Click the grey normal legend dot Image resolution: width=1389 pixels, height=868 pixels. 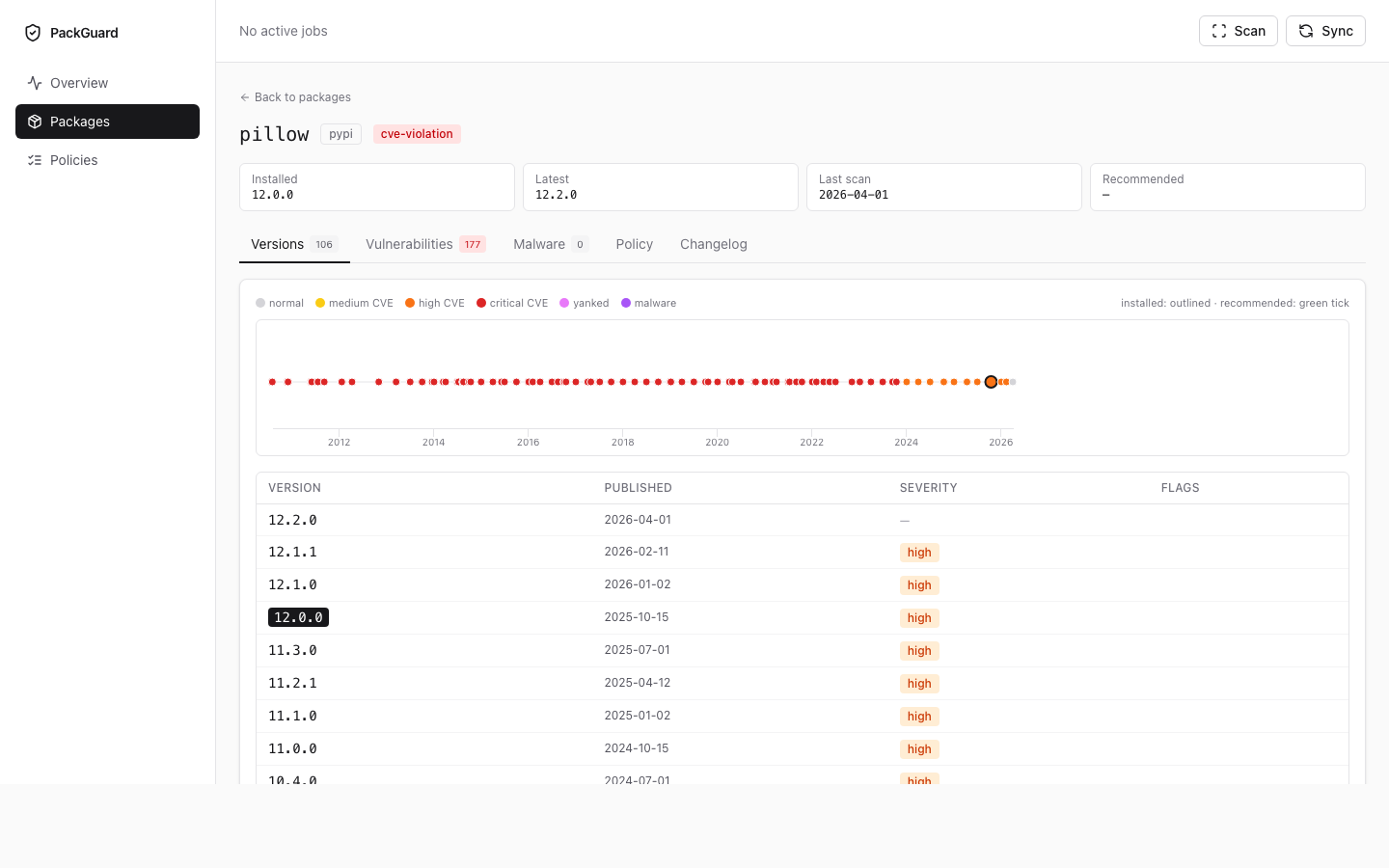pos(260,303)
